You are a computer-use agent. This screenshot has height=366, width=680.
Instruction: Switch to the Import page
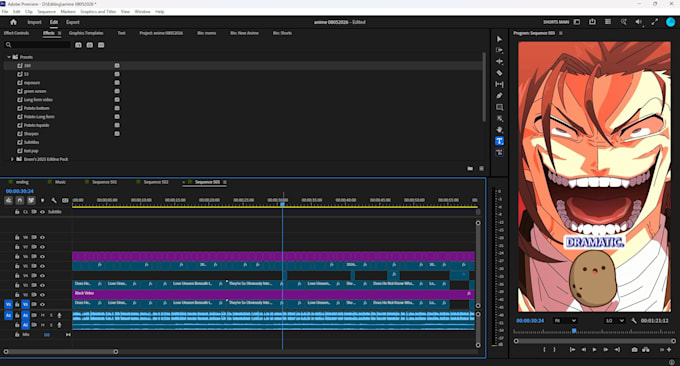point(34,22)
